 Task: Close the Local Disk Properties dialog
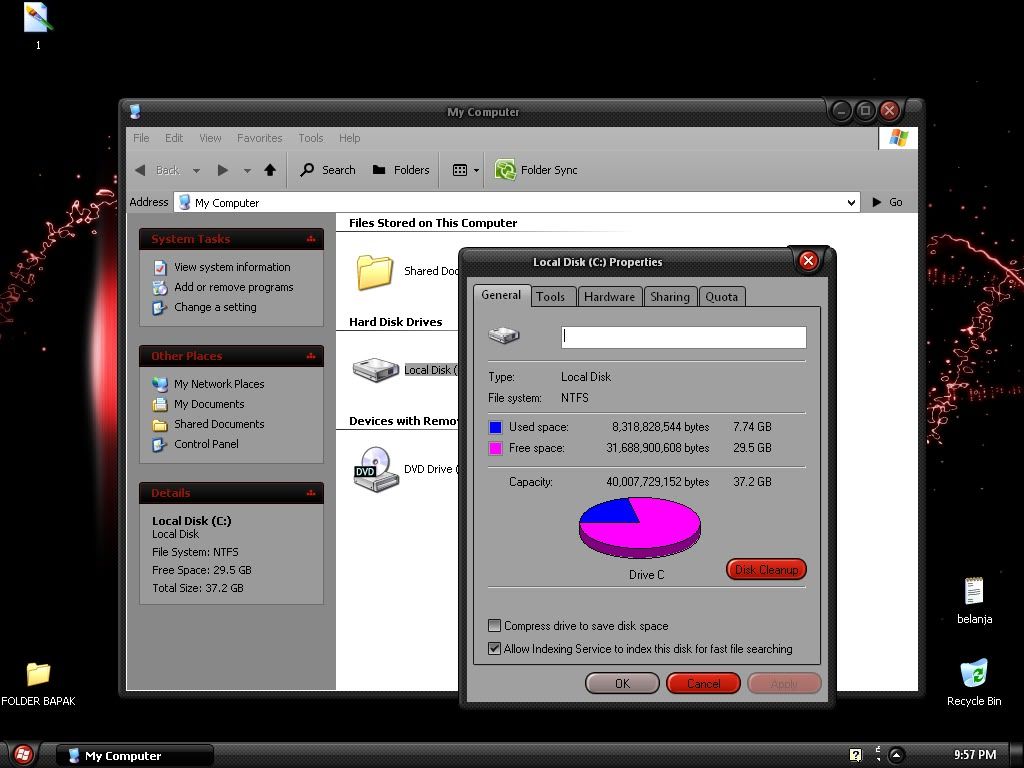[808, 261]
